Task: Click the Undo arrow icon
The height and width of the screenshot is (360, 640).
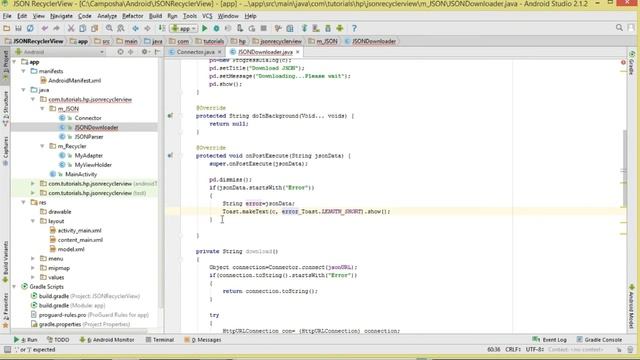Action: coord(44,28)
